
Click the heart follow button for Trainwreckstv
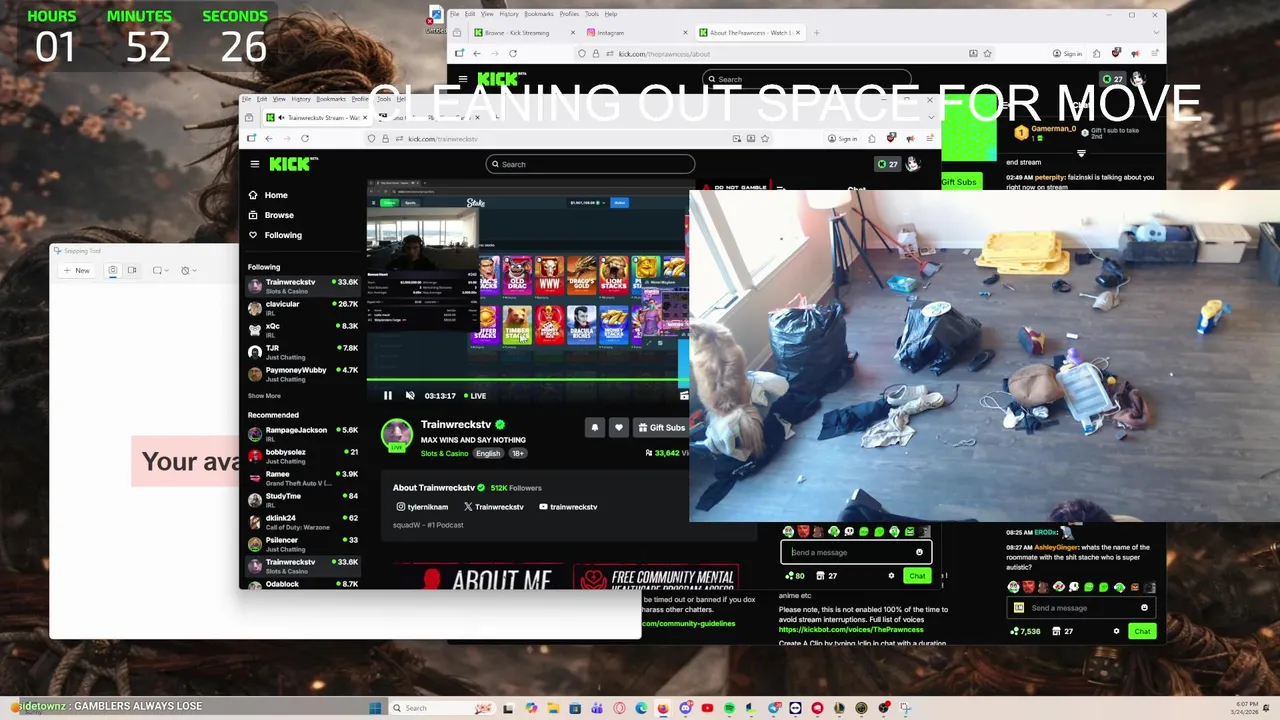[x=619, y=428]
